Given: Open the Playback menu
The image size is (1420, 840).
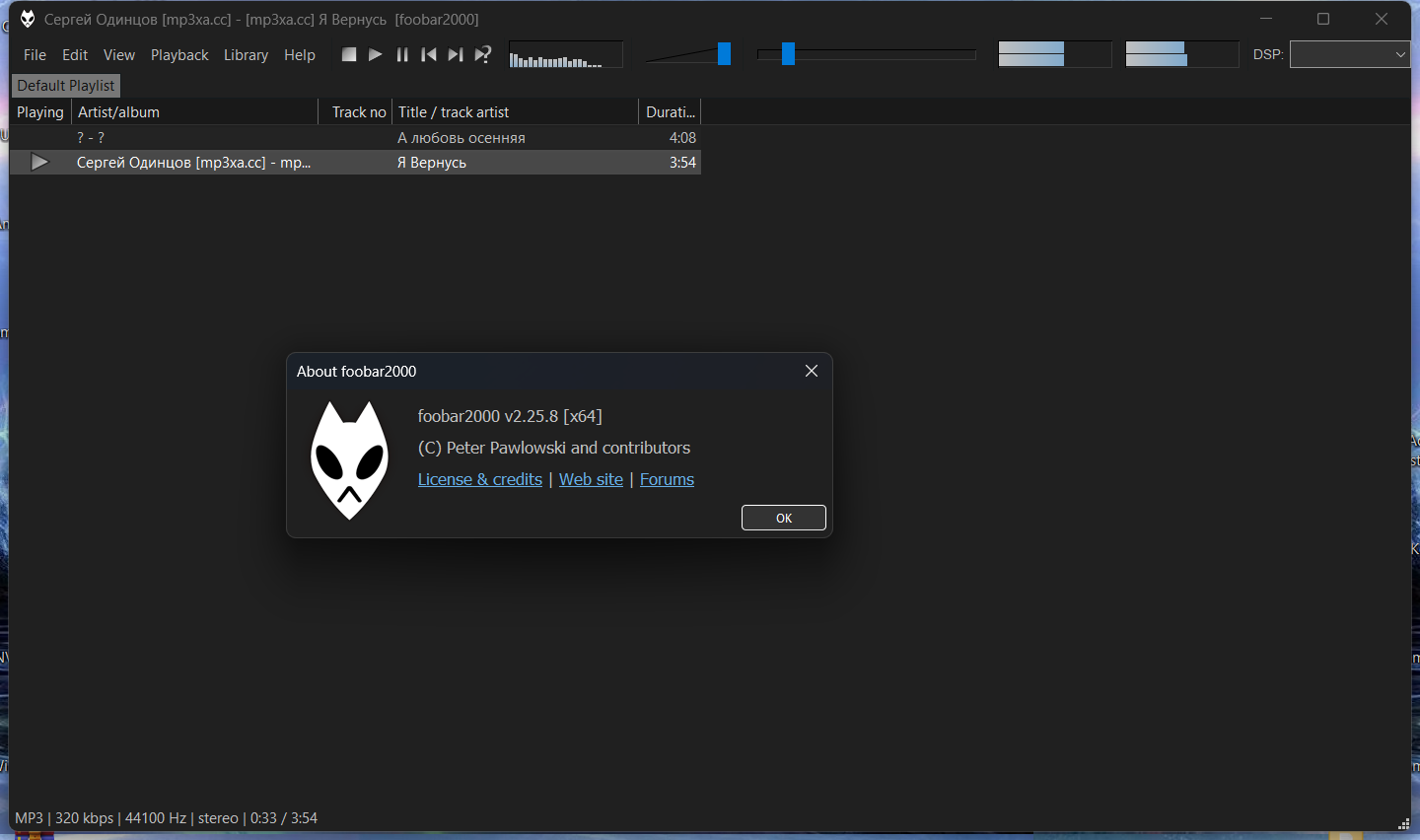Looking at the screenshot, I should click(179, 55).
